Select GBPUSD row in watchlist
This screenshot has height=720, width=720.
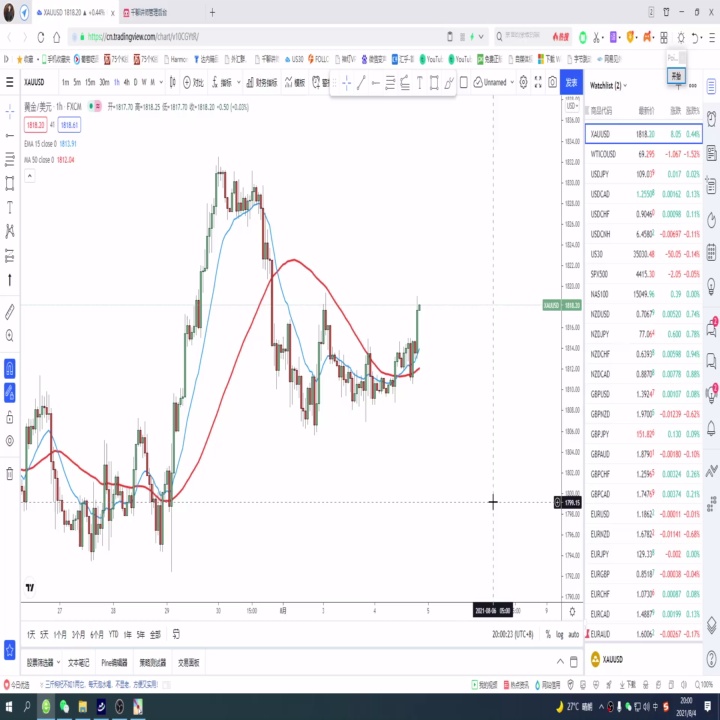[644, 394]
